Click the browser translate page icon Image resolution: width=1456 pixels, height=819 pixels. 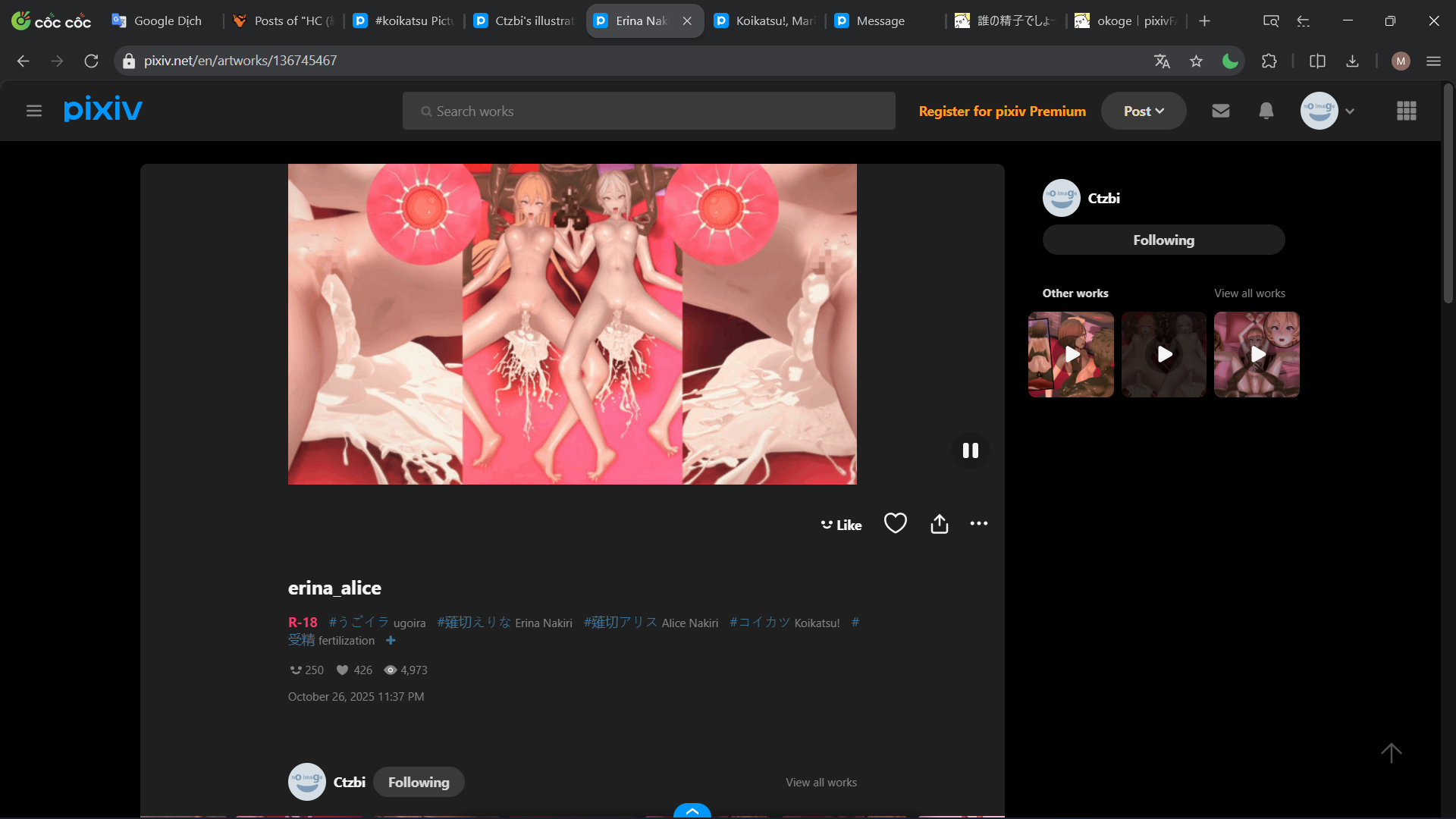coord(1162,61)
